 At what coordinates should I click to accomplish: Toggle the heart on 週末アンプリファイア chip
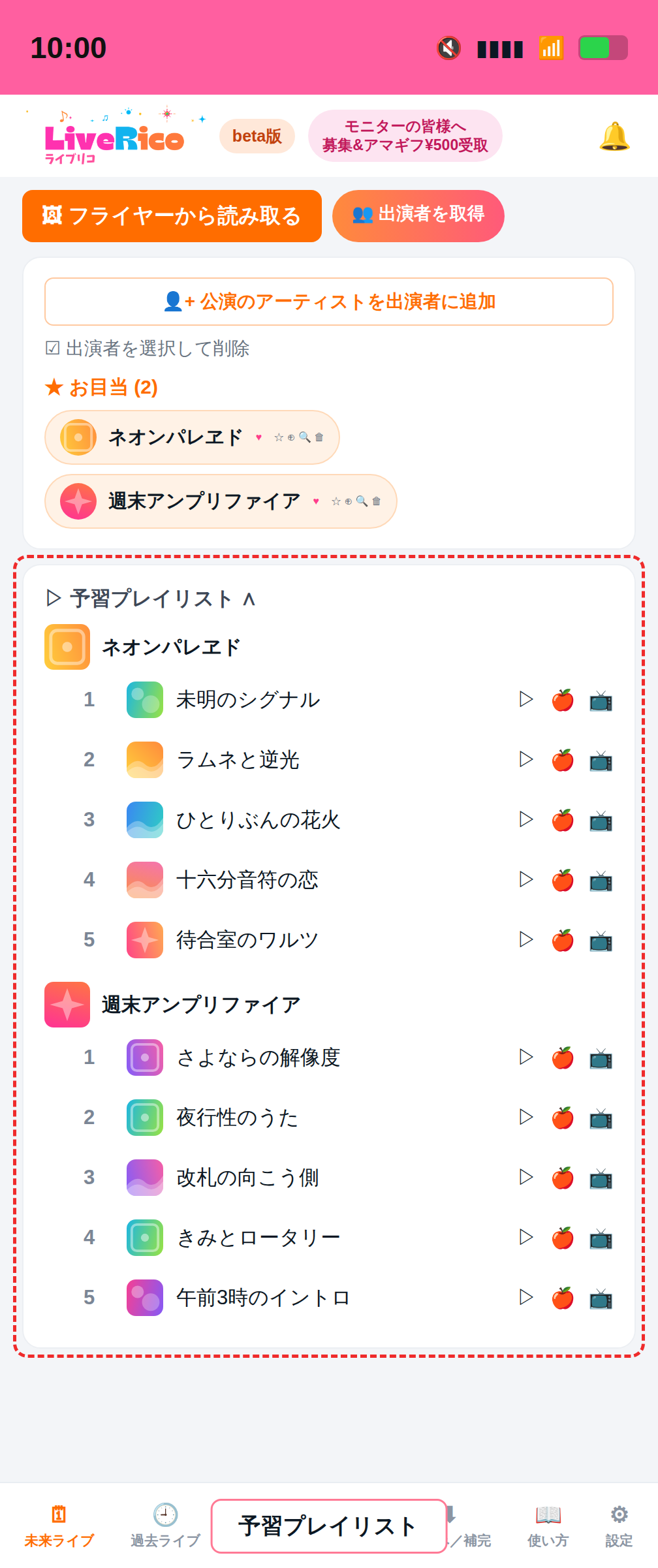[316, 501]
